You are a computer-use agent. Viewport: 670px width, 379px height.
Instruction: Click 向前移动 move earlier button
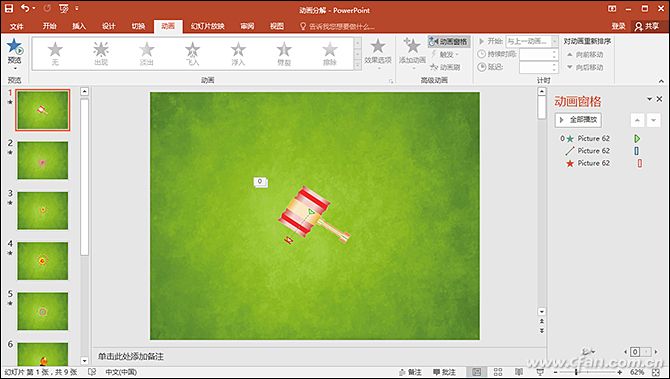tap(585, 55)
